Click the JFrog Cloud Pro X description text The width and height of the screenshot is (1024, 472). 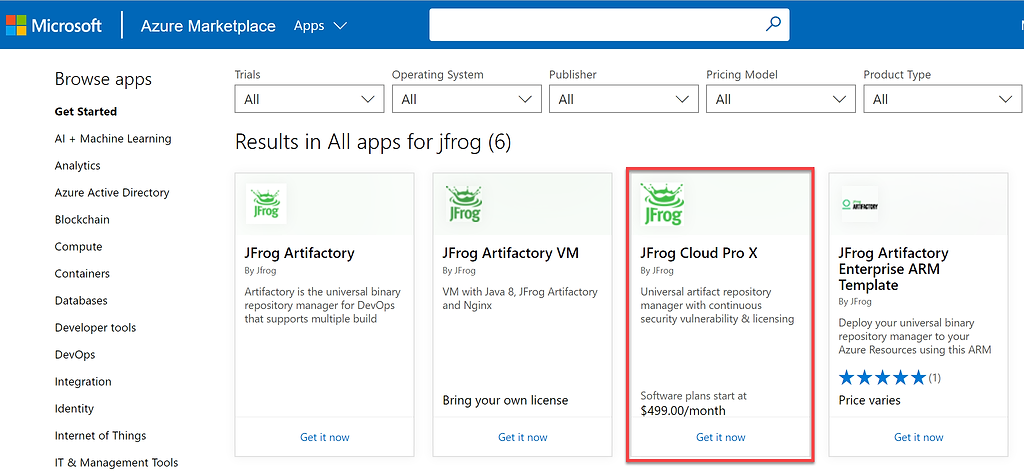pyautogui.click(x=717, y=305)
